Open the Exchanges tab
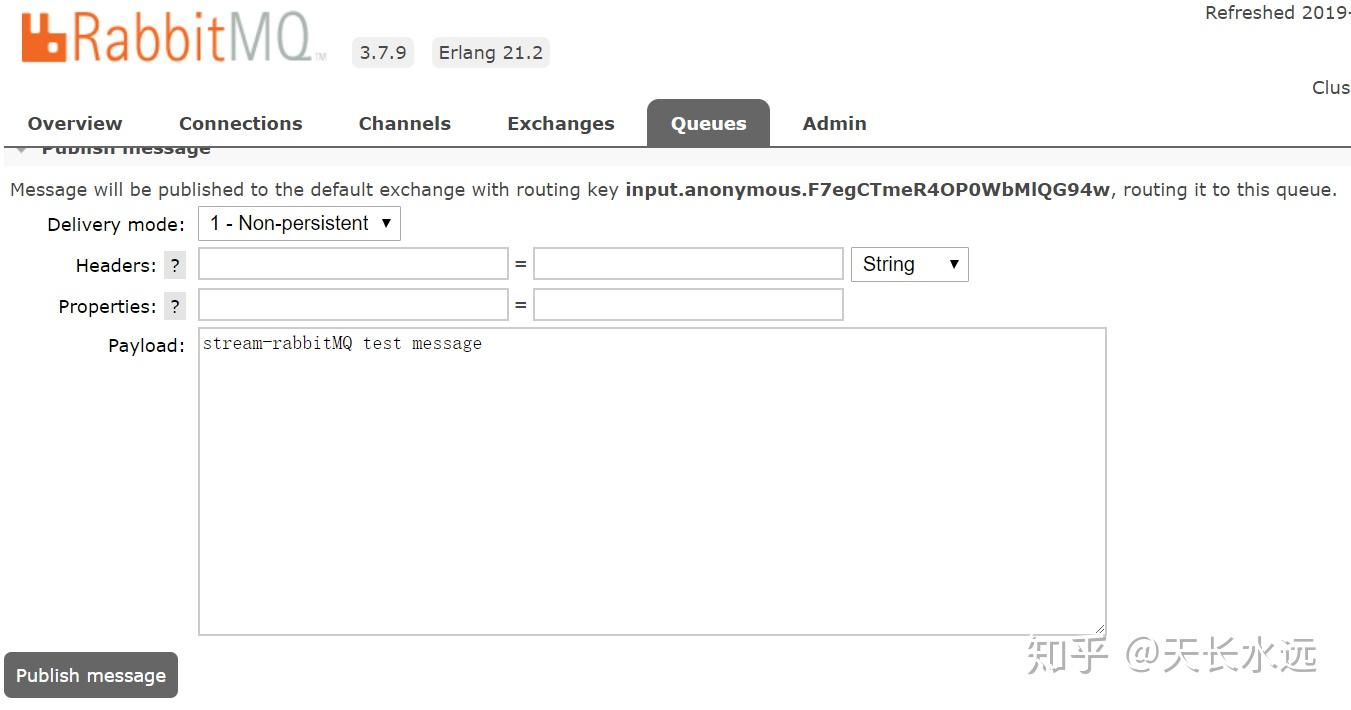 tap(561, 123)
